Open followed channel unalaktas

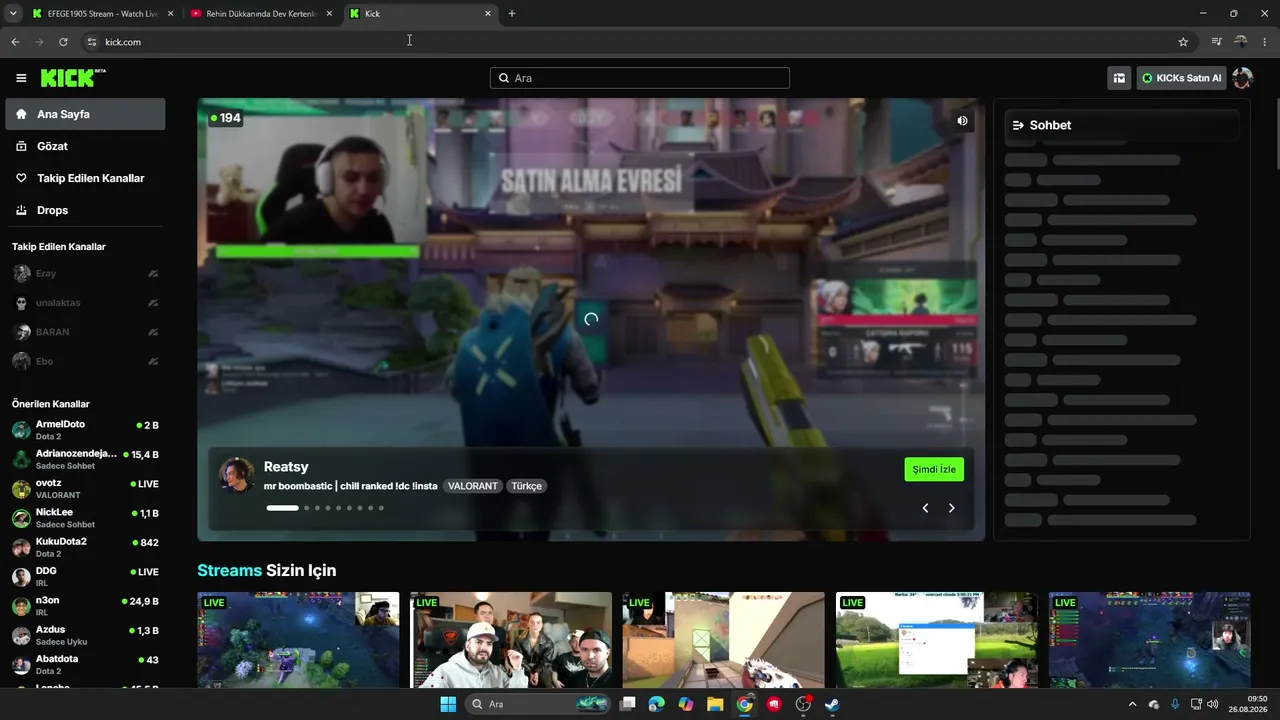click(85, 303)
